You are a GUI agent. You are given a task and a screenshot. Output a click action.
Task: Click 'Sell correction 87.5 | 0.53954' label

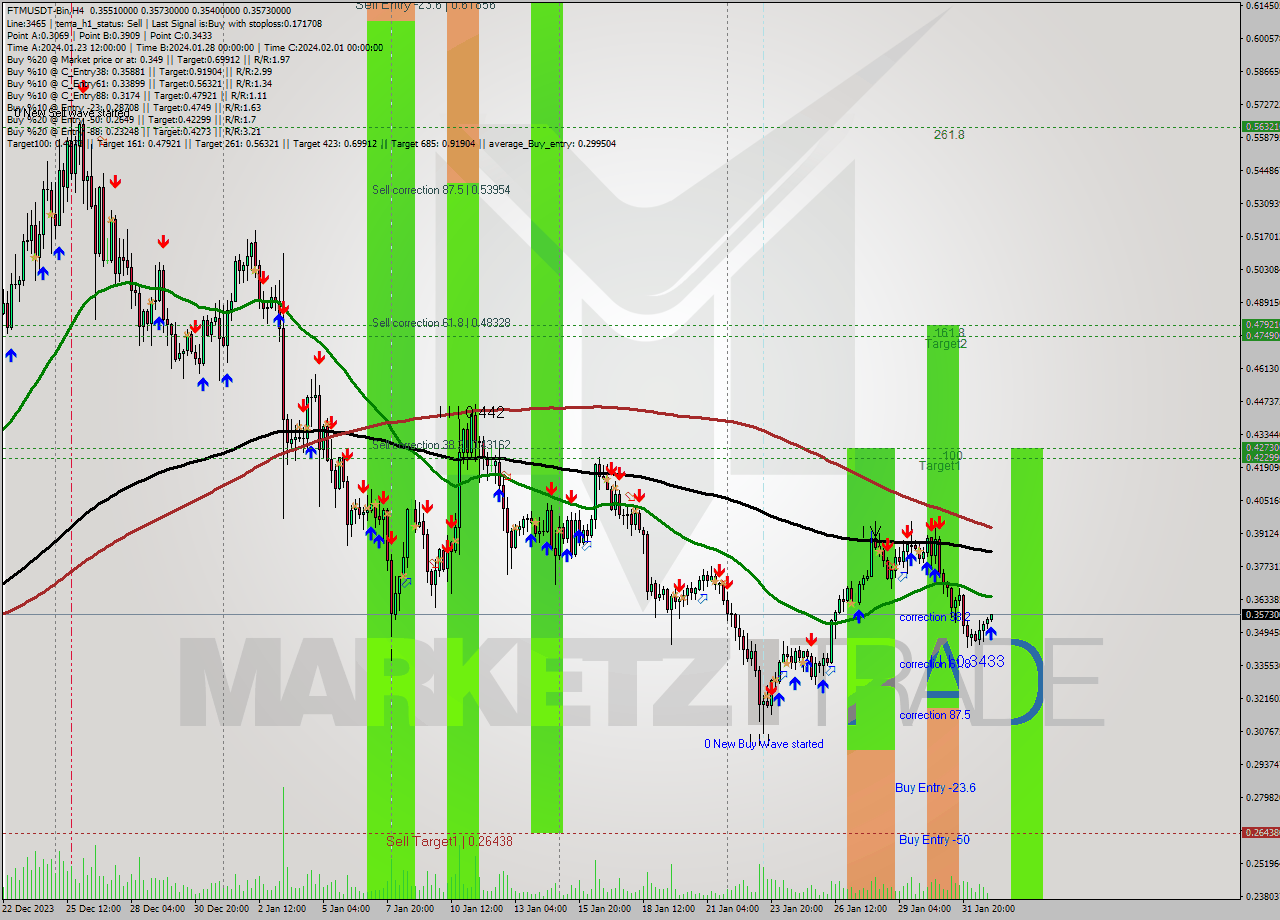tap(441, 190)
